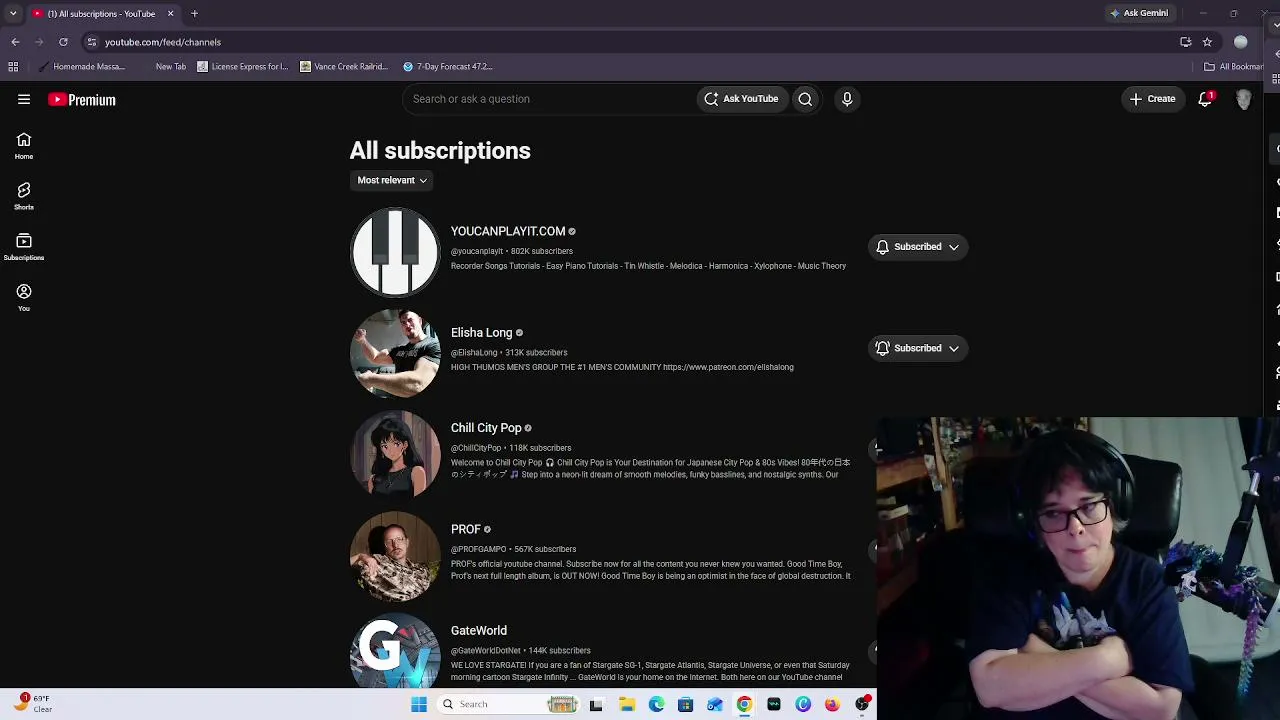Install the YouTube app from address bar
Viewport: 1280px width, 720px height.
[1186, 42]
